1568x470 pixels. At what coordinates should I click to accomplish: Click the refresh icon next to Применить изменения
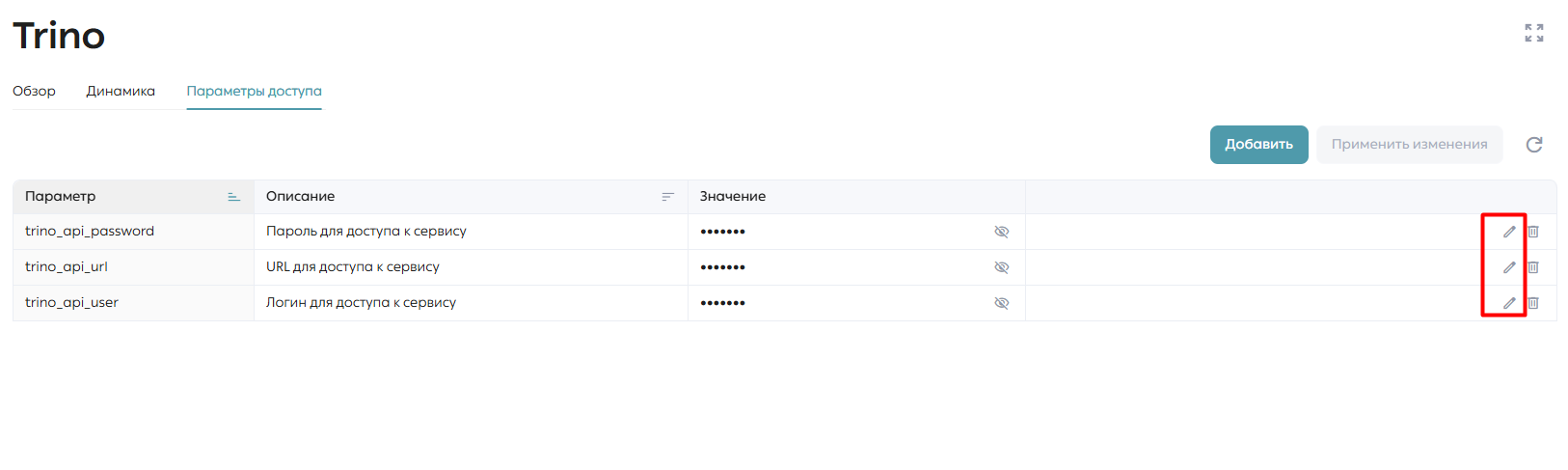click(x=1534, y=145)
